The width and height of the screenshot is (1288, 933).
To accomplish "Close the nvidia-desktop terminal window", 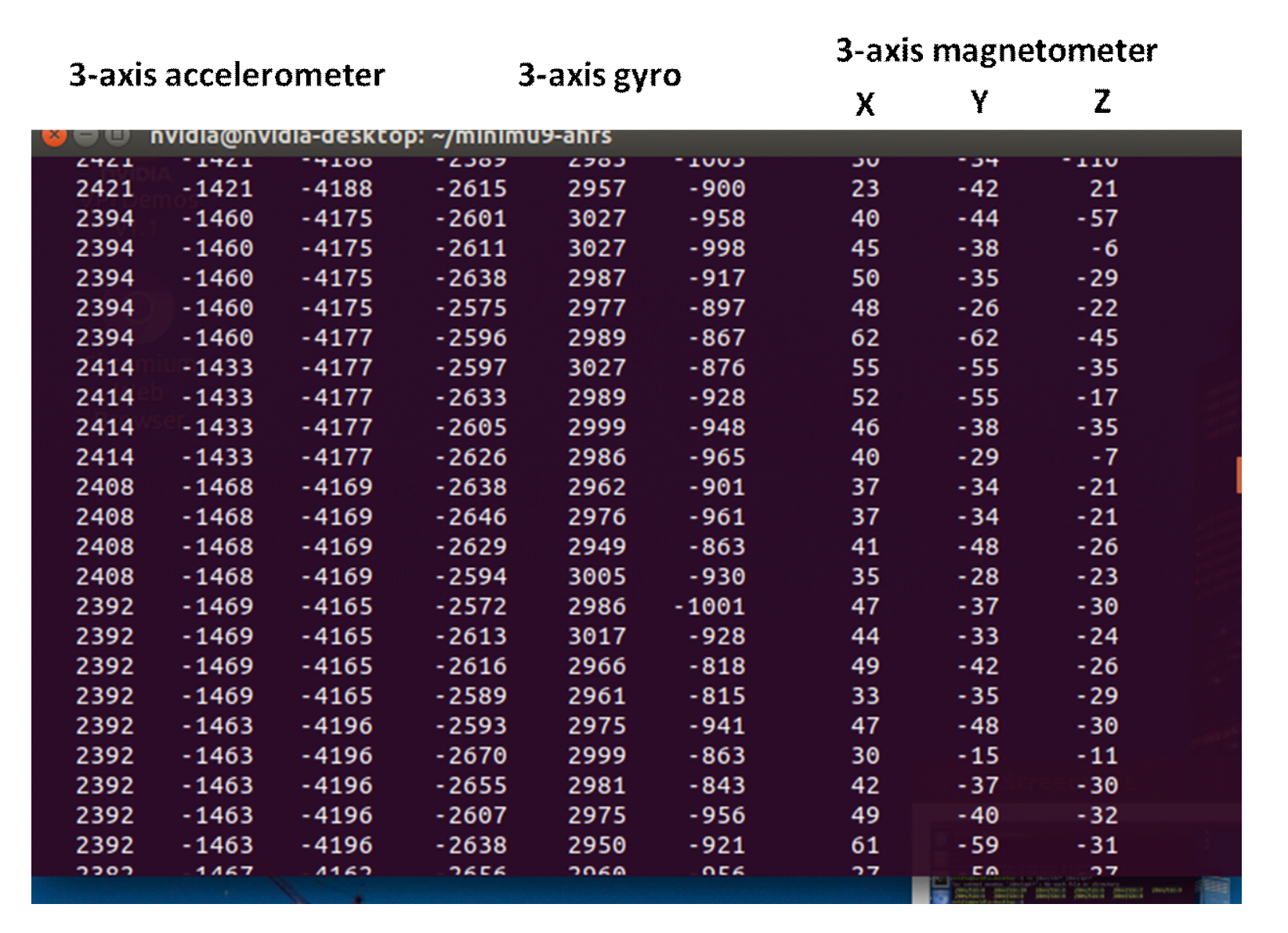I will (54, 136).
